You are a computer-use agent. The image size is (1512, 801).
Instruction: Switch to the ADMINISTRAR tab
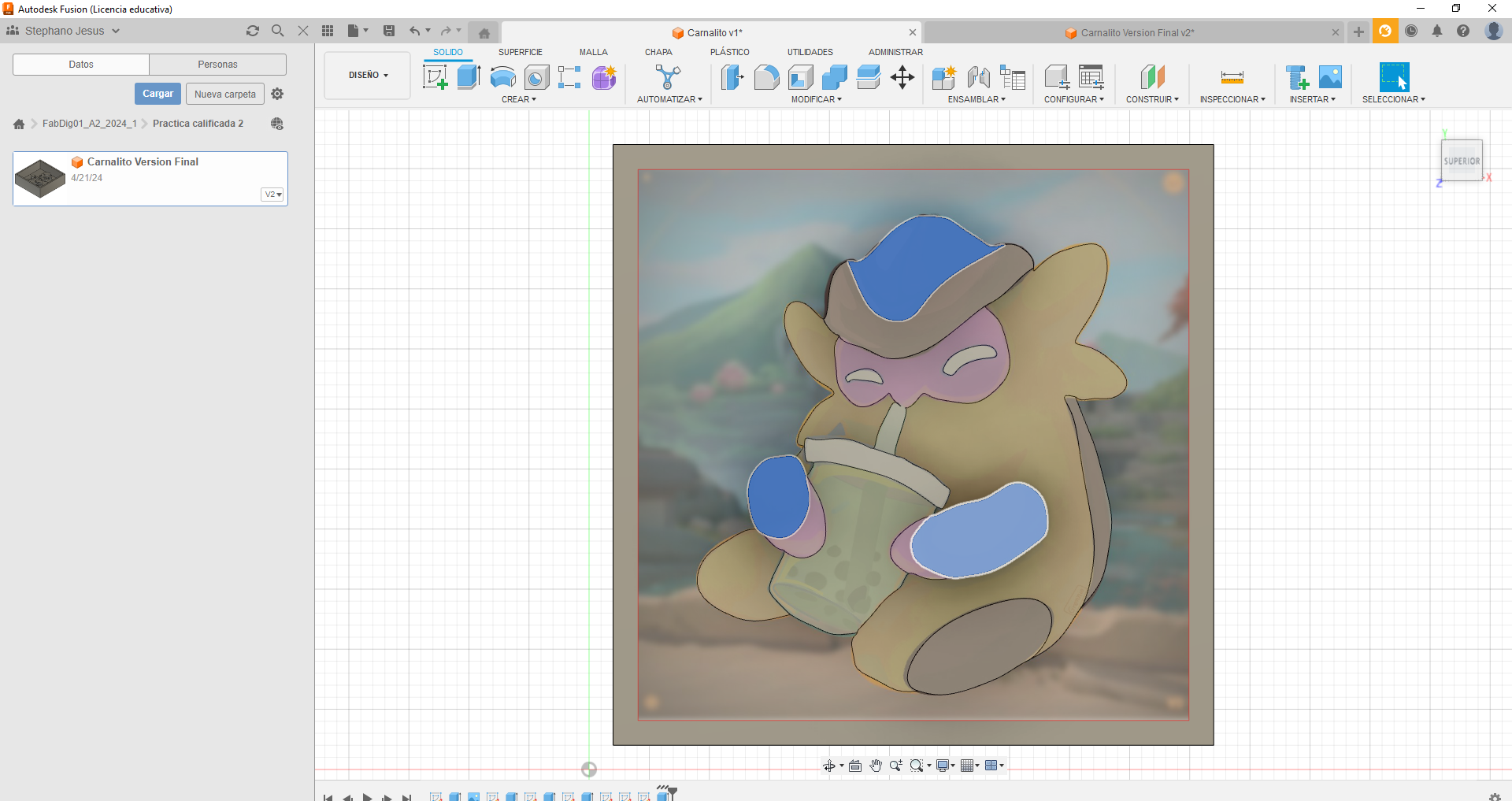point(895,52)
